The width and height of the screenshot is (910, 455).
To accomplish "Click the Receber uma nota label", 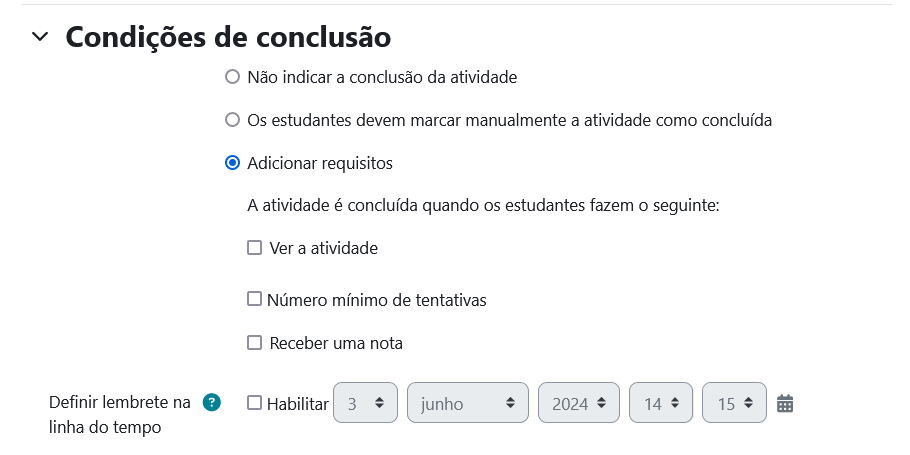I will [336, 343].
